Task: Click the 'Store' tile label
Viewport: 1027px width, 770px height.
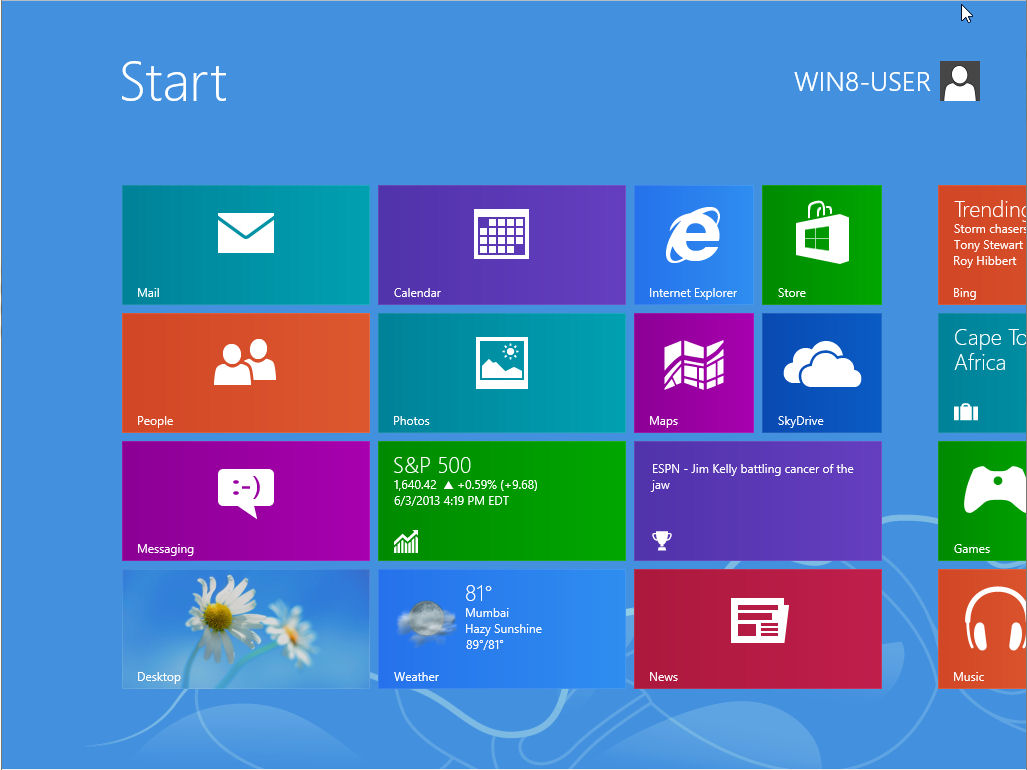Action: click(x=791, y=293)
